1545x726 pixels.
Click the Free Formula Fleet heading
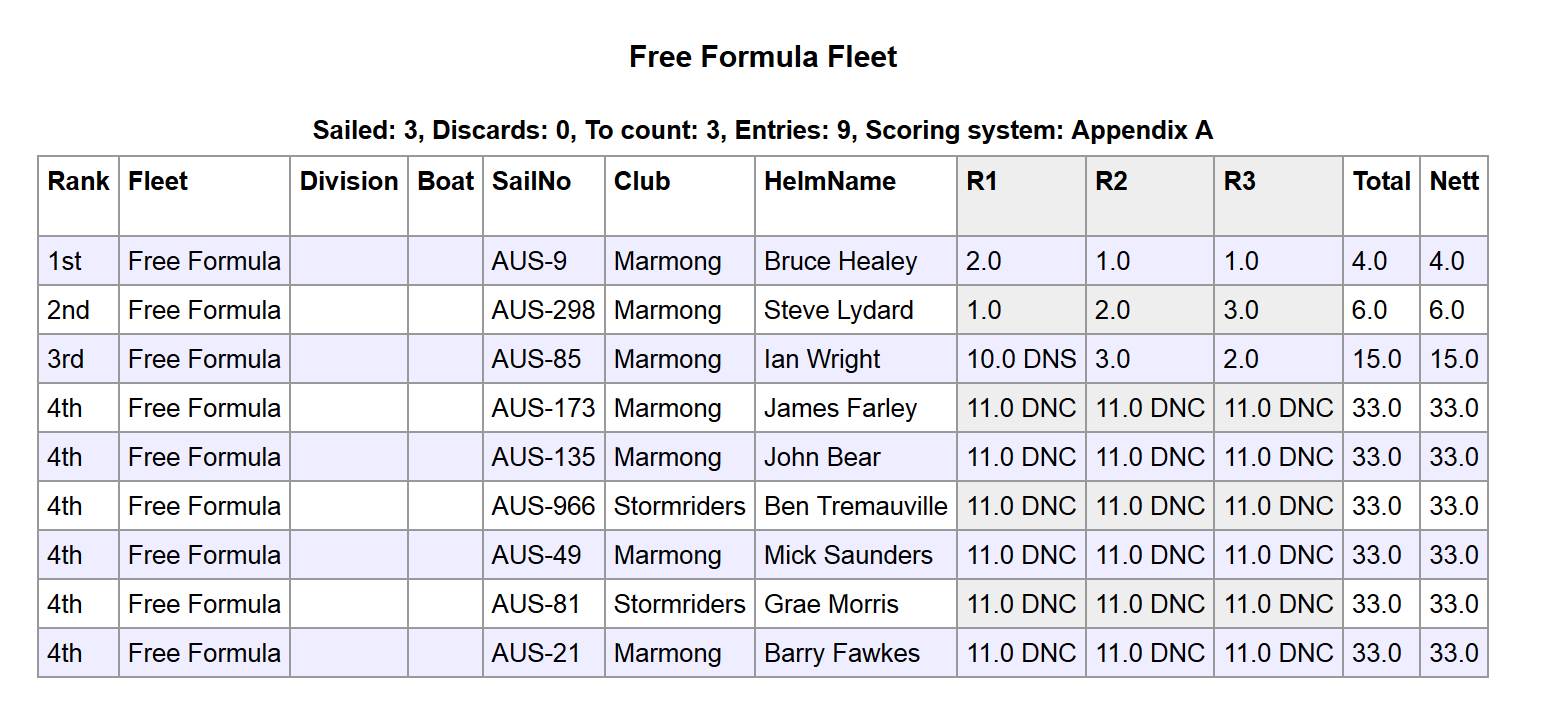[763, 57]
